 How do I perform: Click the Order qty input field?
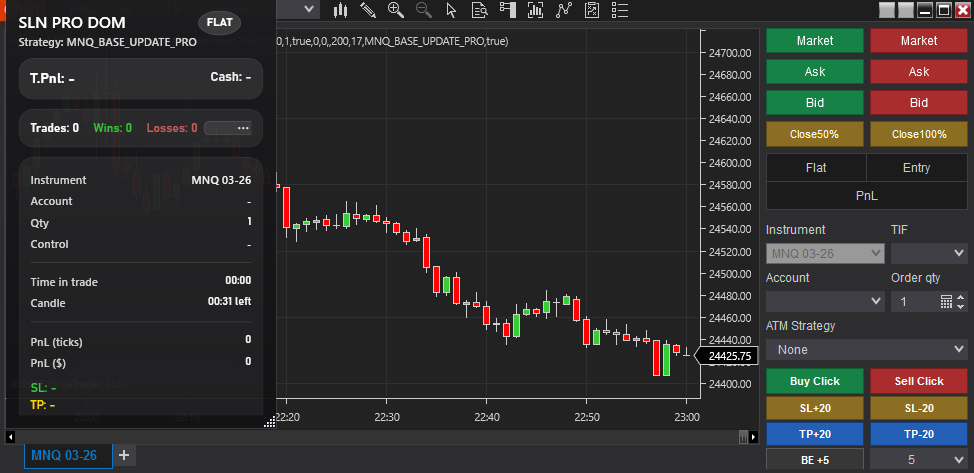point(913,301)
